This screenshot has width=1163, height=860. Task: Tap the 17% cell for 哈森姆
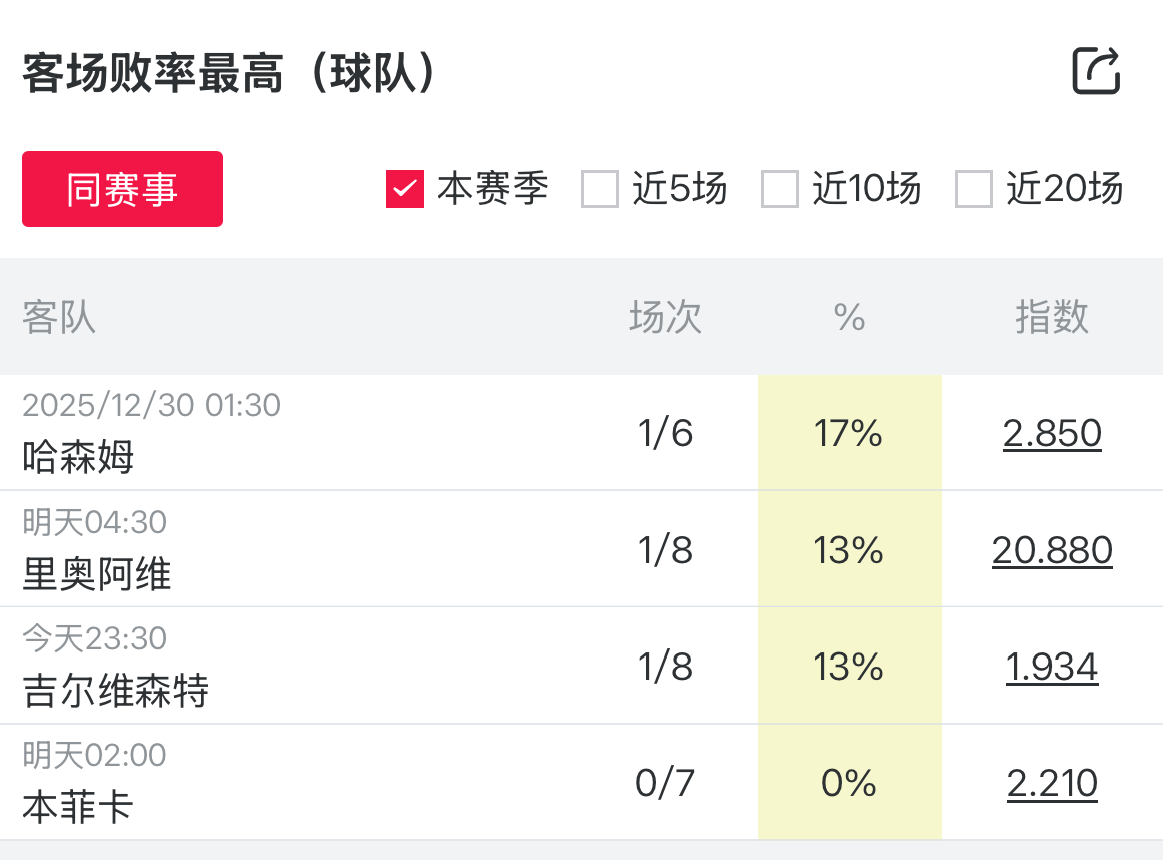tap(849, 433)
